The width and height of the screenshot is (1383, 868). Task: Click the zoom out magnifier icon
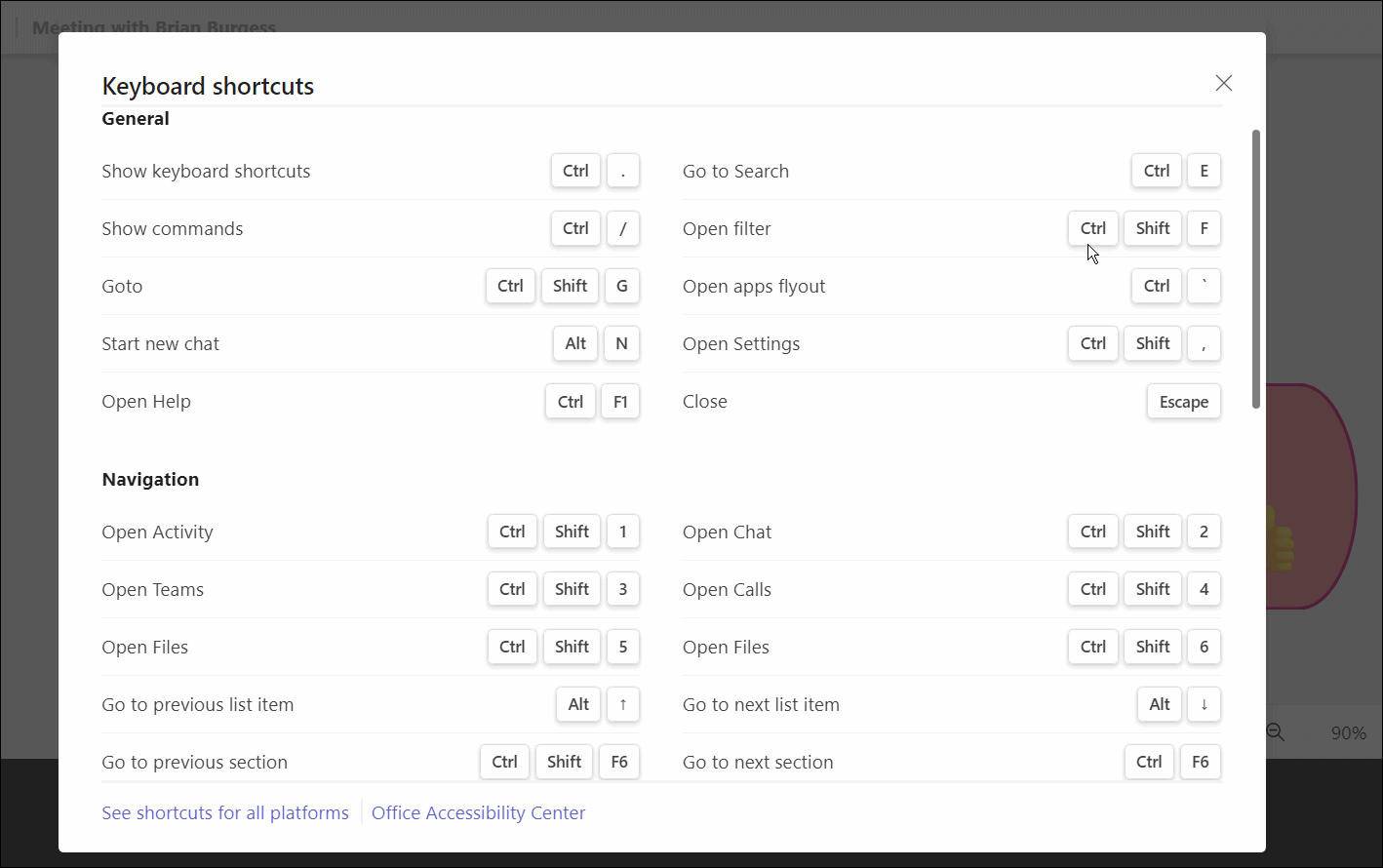click(x=1275, y=732)
